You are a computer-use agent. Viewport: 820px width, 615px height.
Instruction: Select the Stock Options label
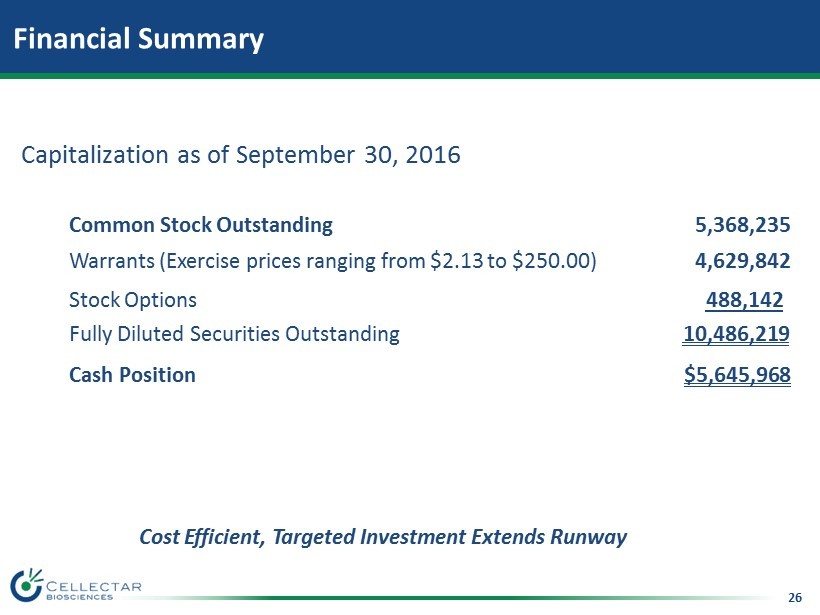click(133, 300)
